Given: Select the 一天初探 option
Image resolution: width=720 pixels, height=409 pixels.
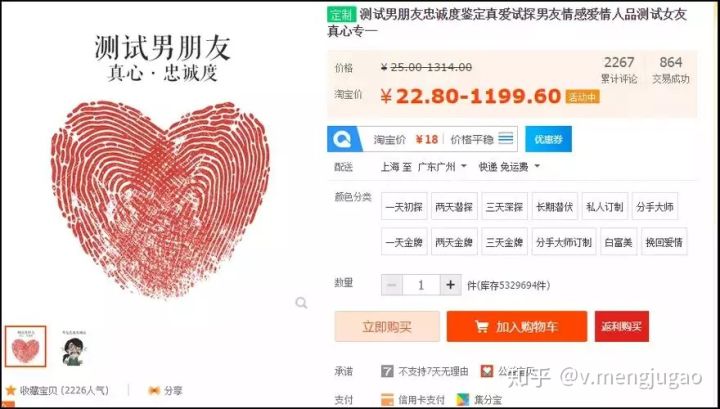Looking at the screenshot, I should [x=404, y=207].
